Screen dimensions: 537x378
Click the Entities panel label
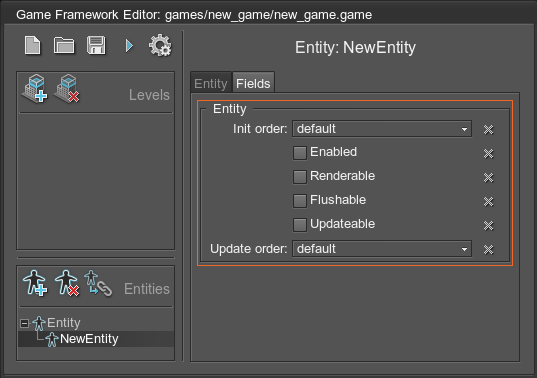coord(147,289)
